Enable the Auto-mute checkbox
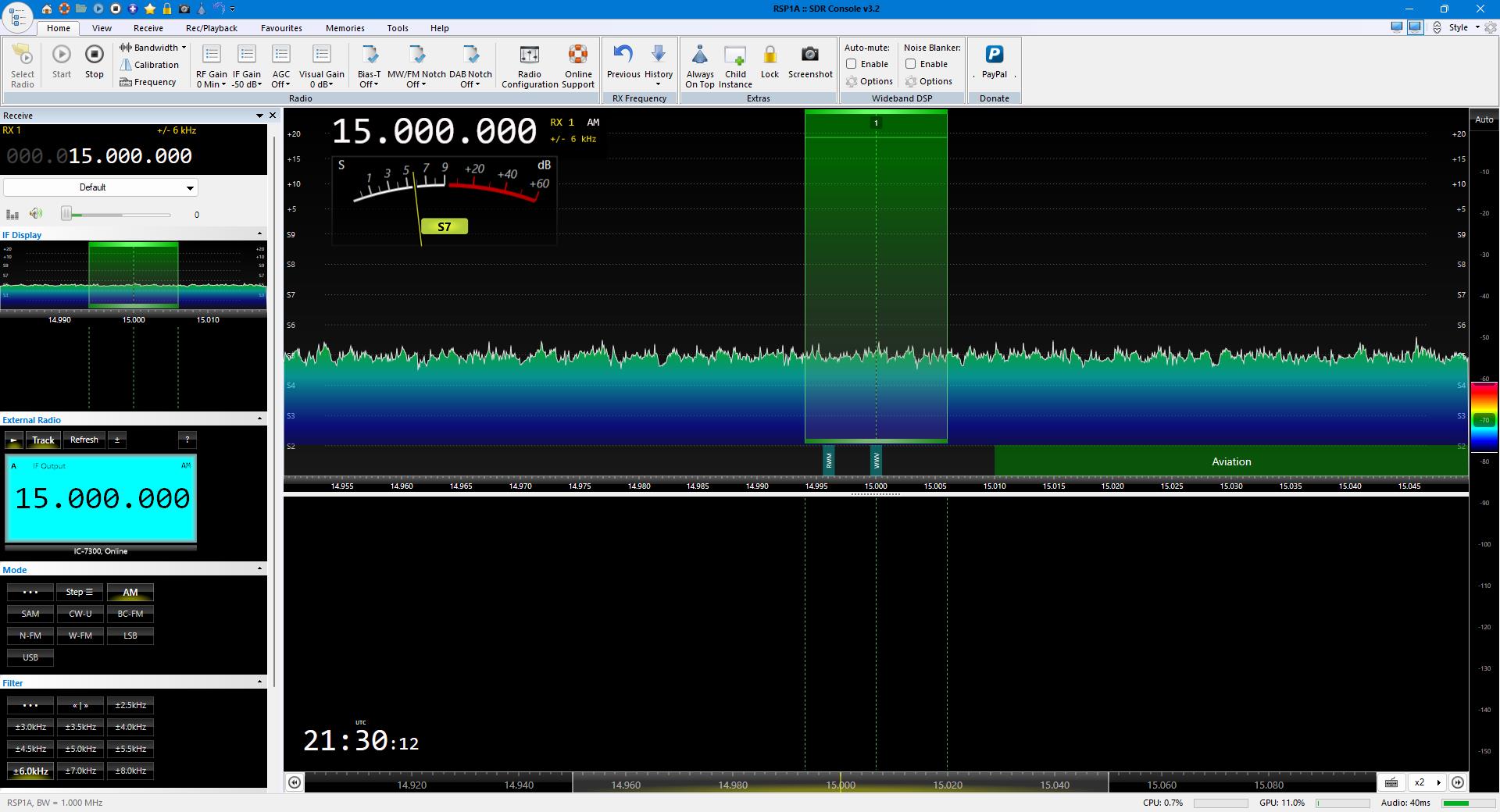Image resolution: width=1500 pixels, height=812 pixels. [x=852, y=64]
